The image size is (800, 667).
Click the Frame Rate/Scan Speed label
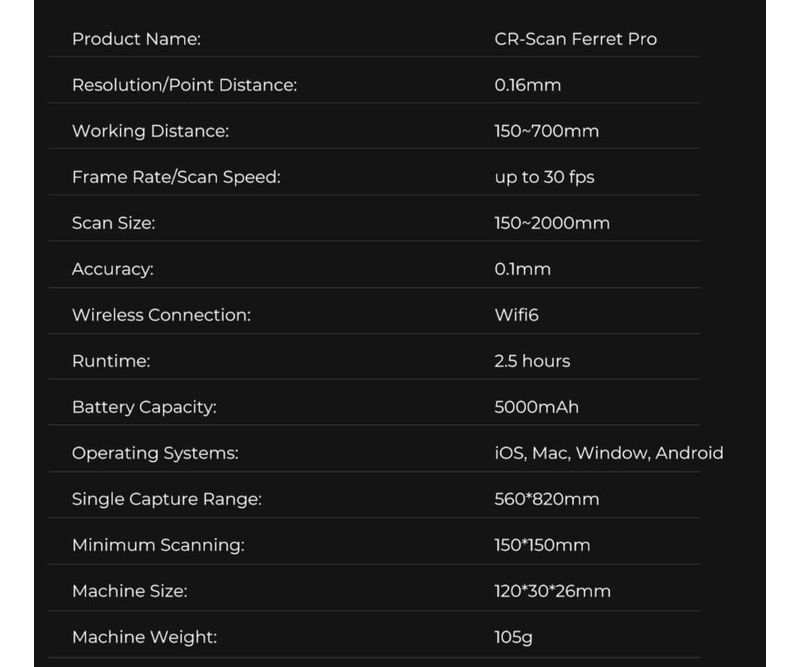[x=176, y=177]
